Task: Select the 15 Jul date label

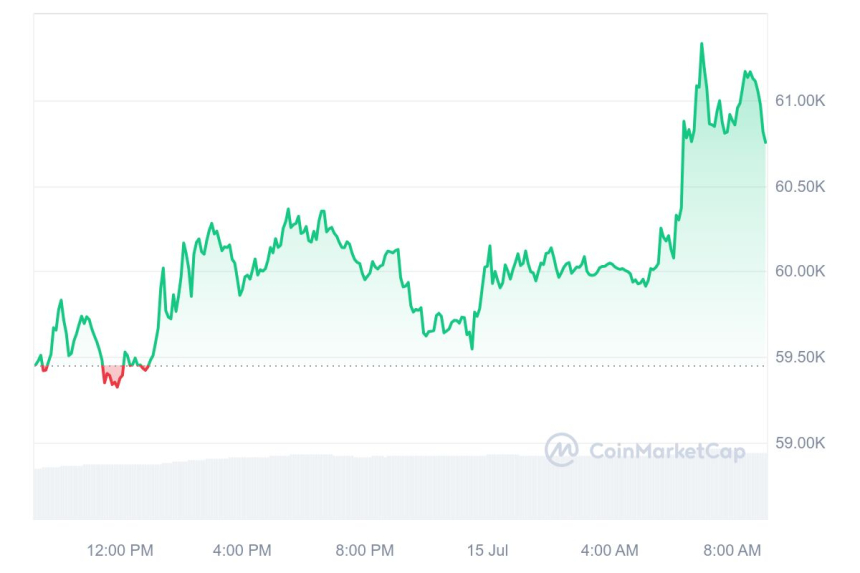Action: click(488, 550)
